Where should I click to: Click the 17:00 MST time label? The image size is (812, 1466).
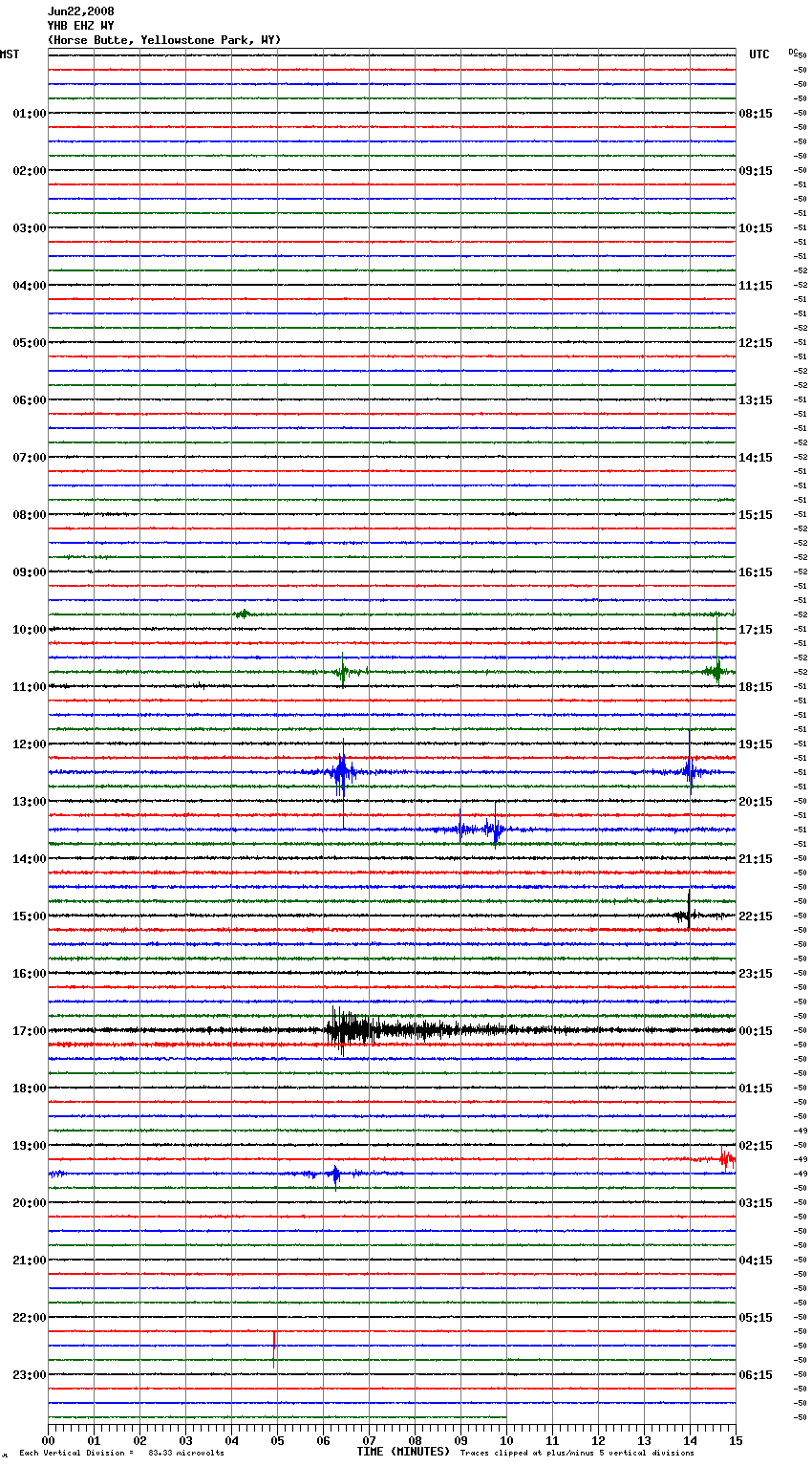pyautogui.click(x=29, y=1031)
